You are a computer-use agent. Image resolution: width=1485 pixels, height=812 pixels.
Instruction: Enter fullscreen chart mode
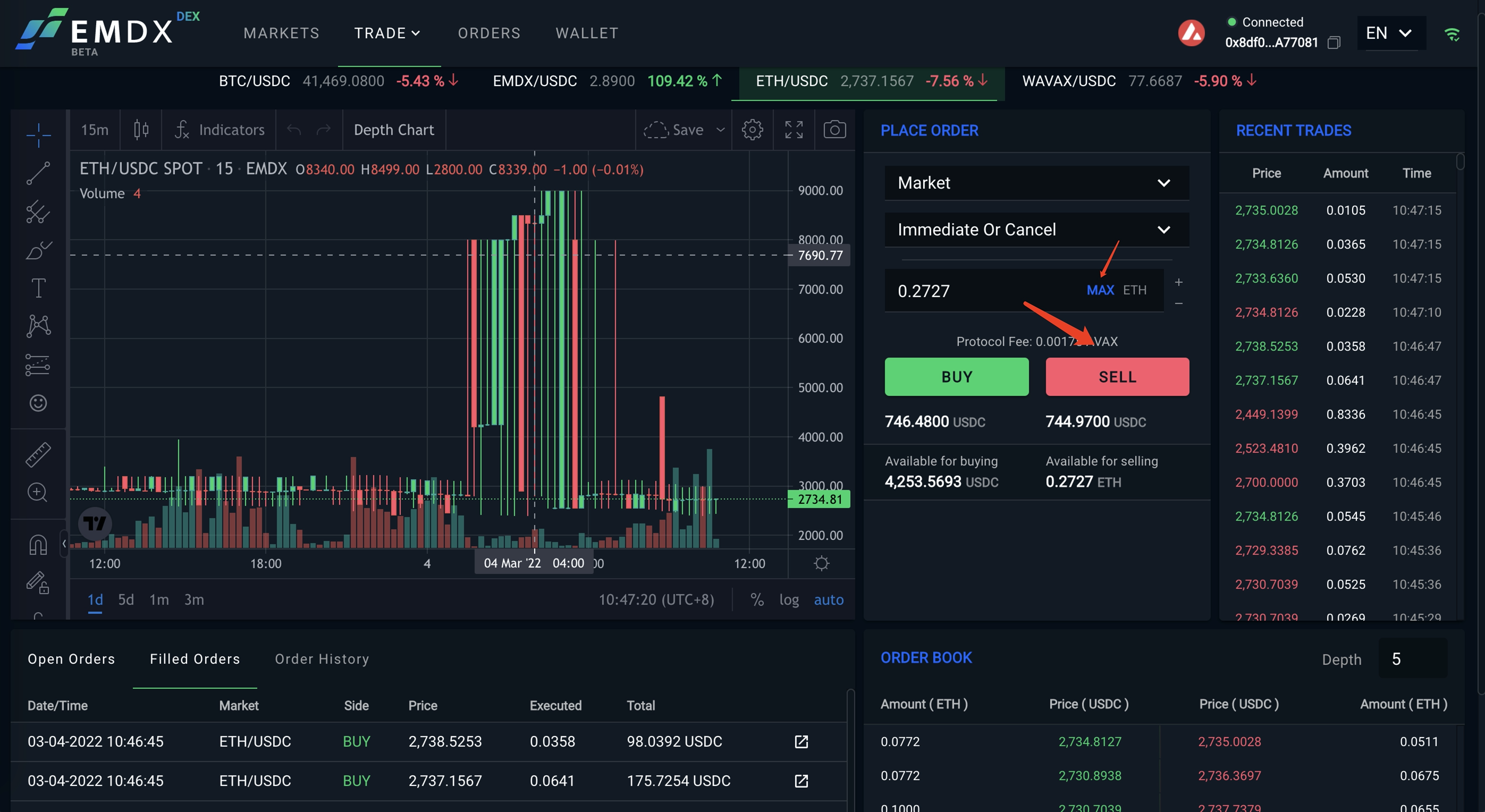pyautogui.click(x=793, y=130)
